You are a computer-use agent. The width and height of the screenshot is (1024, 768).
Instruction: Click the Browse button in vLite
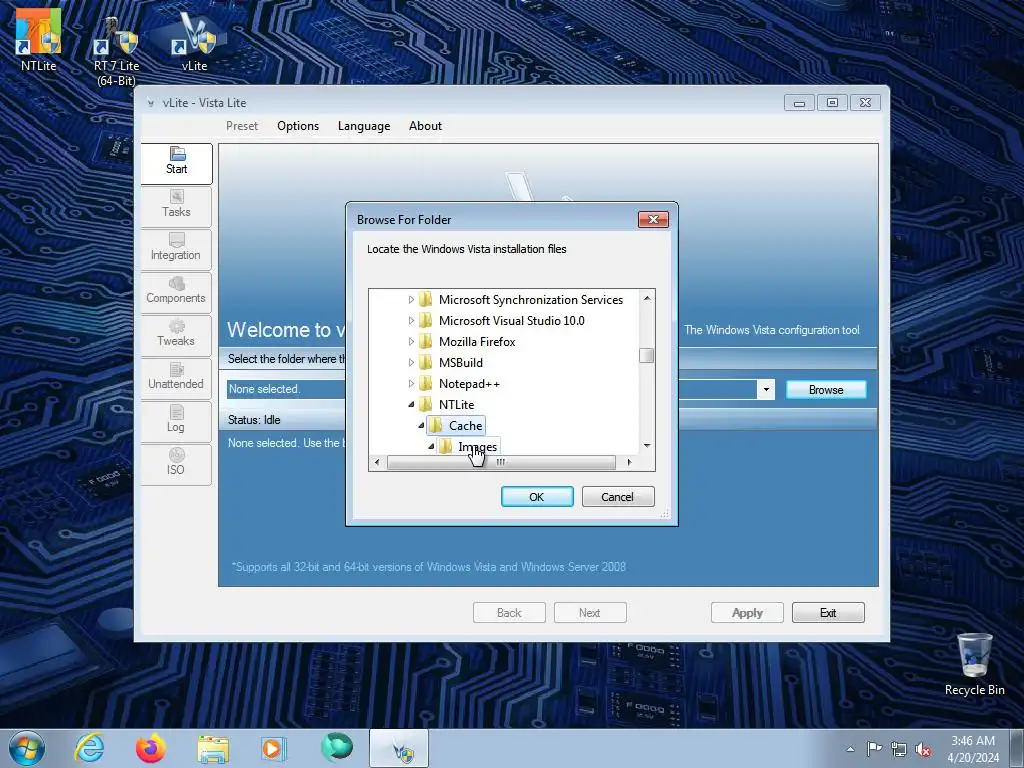826,390
